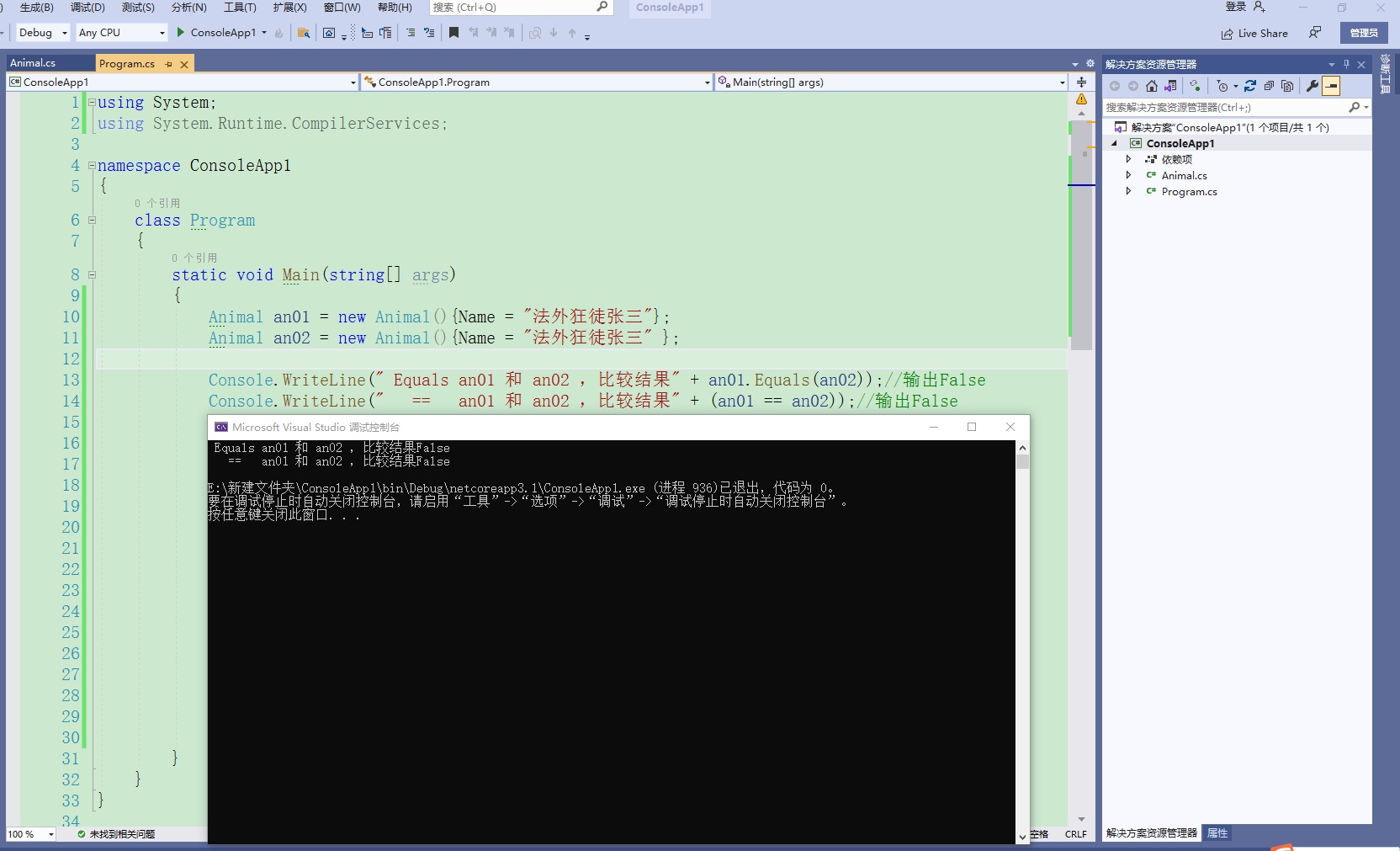
Task: Toggle Preview Selected Items button in Solution Explorer
Action: pos(1331,86)
